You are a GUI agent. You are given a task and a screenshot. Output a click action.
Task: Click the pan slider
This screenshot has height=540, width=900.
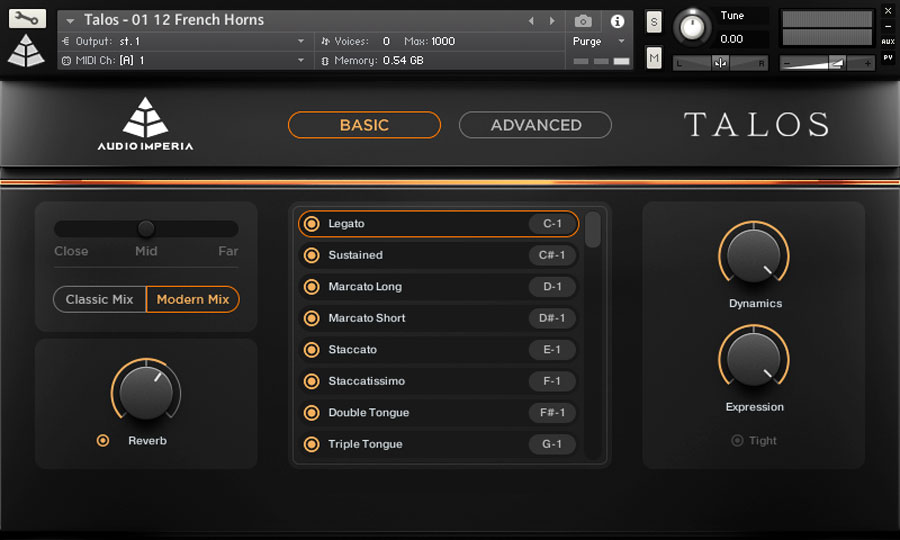[720, 63]
